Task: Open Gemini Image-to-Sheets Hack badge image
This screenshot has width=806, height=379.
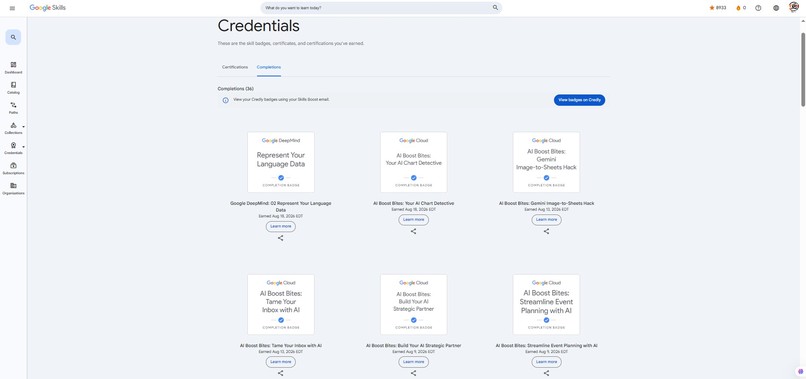Action: [x=546, y=162]
